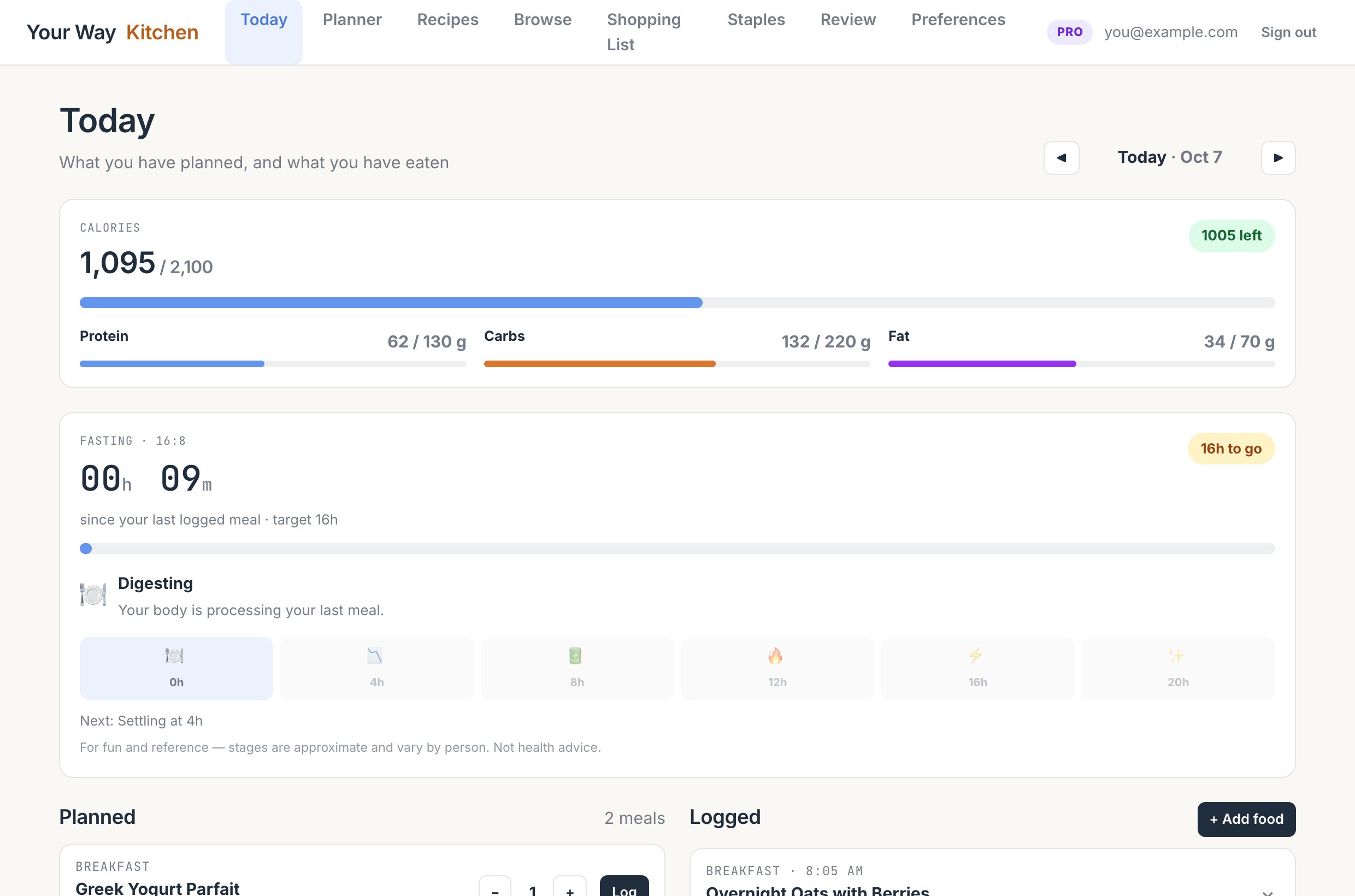The height and width of the screenshot is (896, 1355).
Task: Open the Staples tab
Action: click(756, 20)
